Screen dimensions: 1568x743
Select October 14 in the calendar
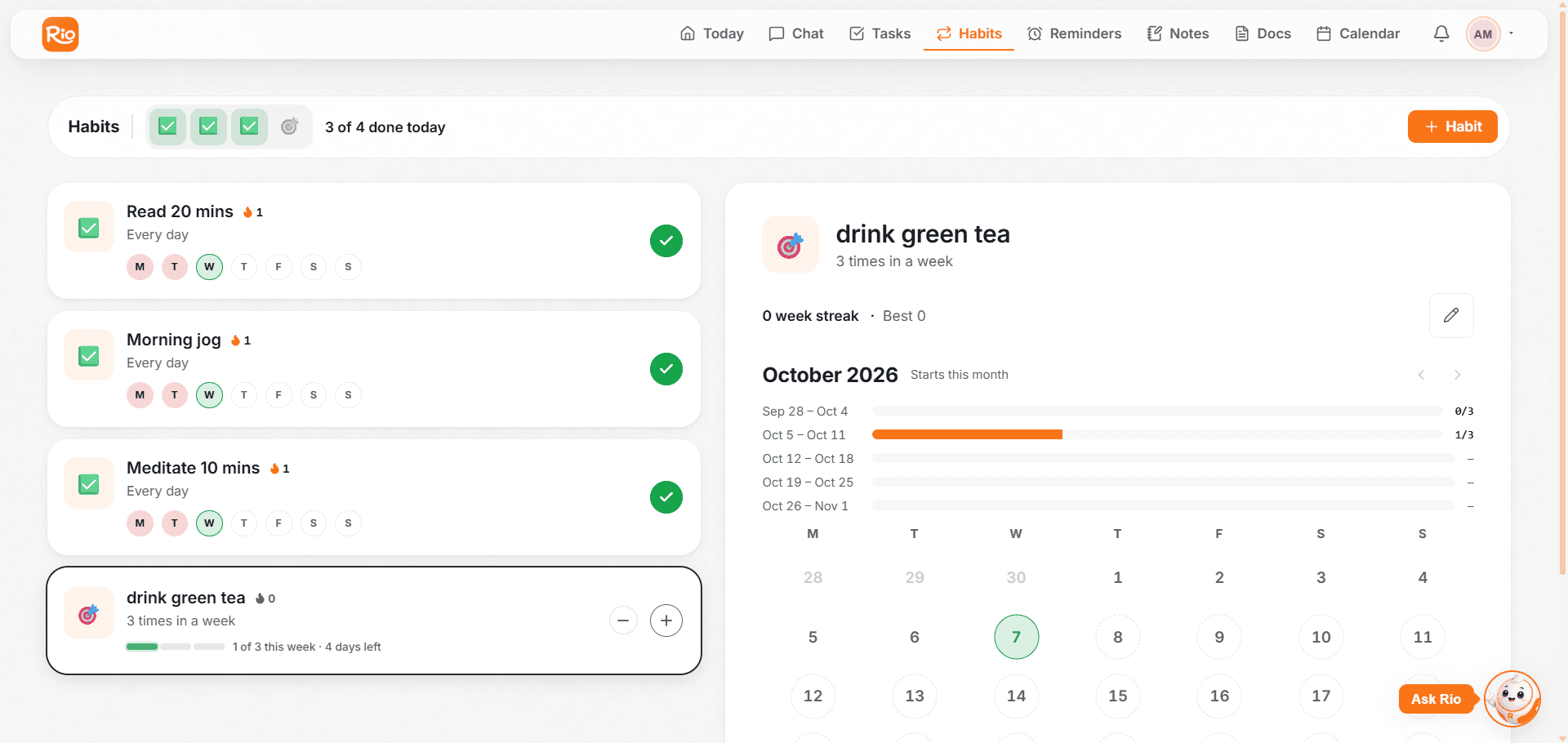(1016, 696)
